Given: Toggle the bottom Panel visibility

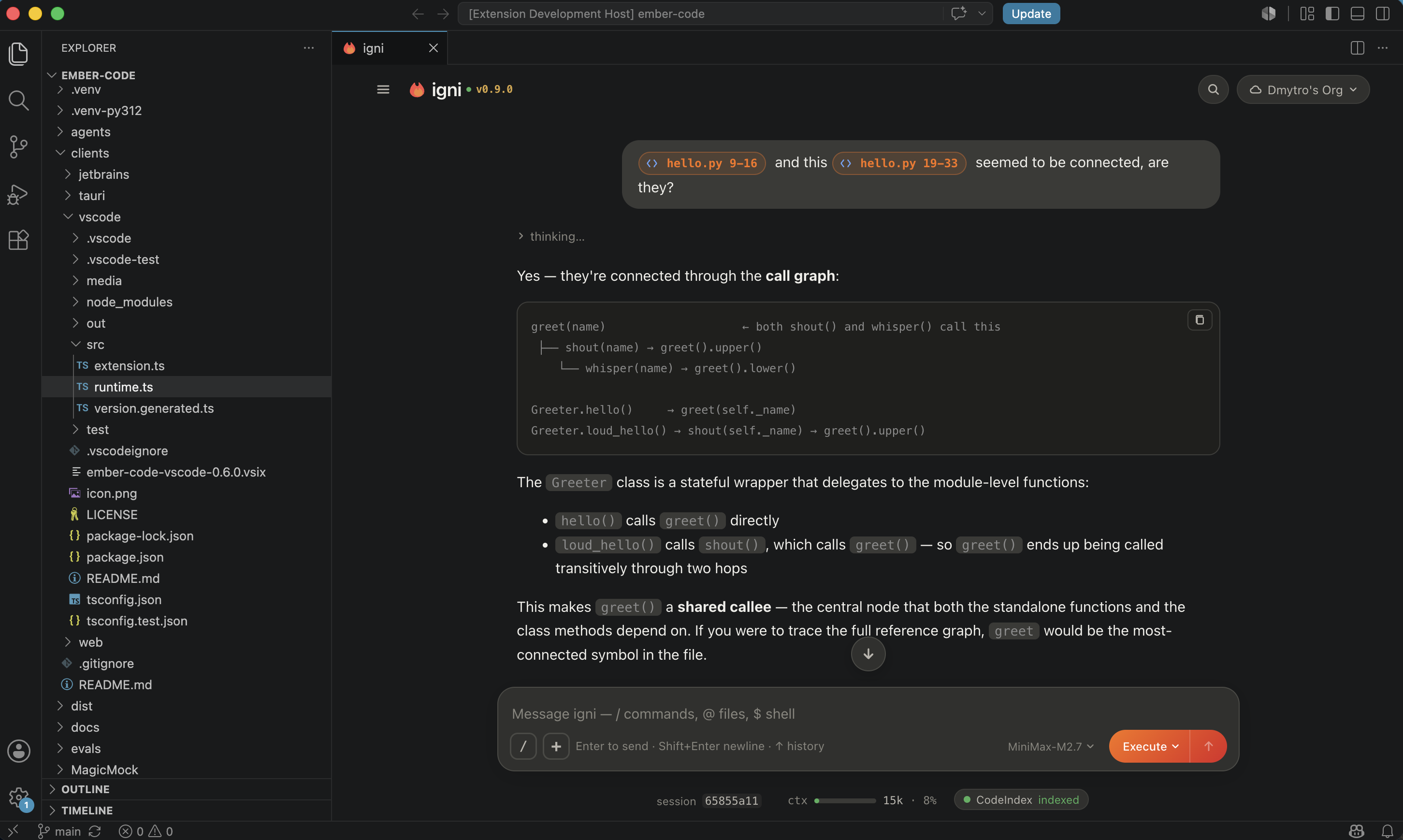Looking at the screenshot, I should tap(1357, 14).
